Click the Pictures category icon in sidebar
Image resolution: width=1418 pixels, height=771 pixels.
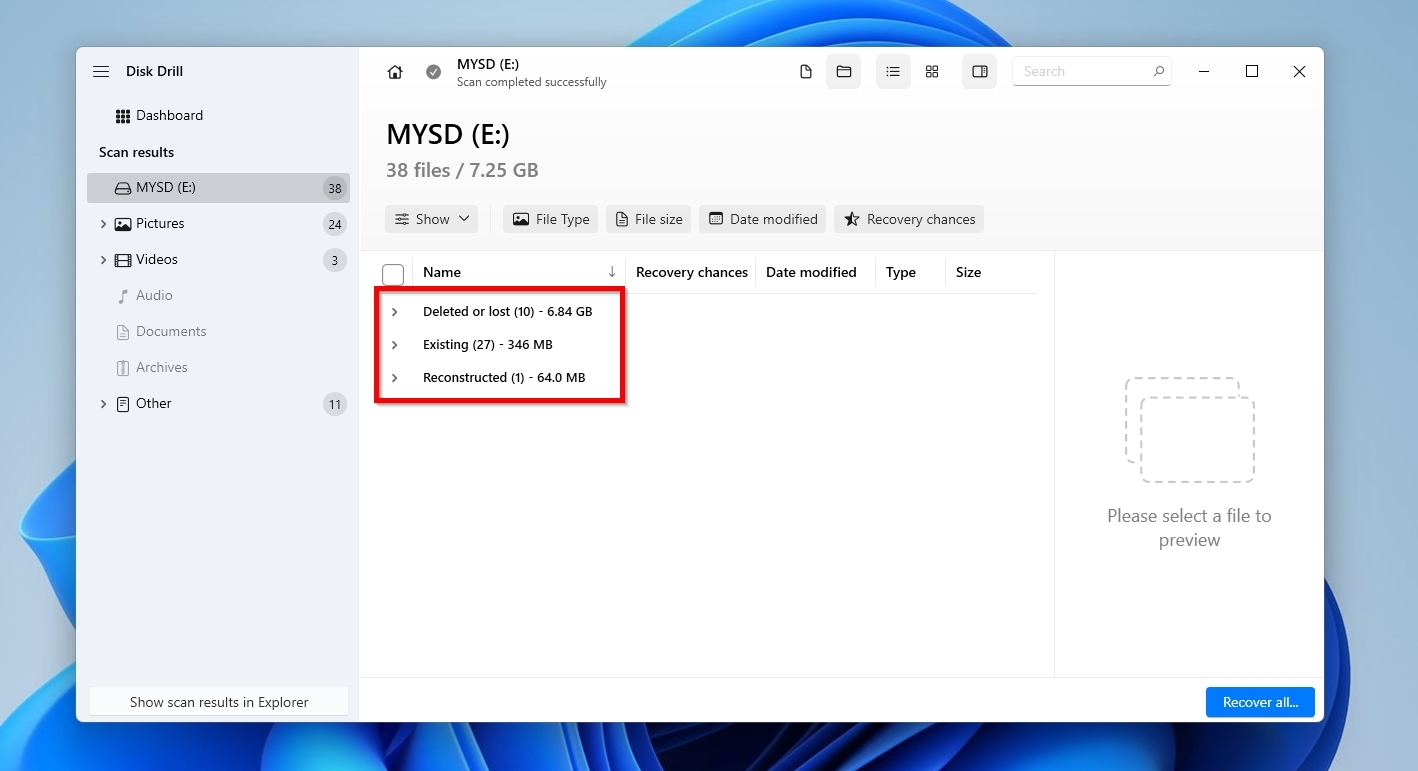pyautogui.click(x=123, y=224)
